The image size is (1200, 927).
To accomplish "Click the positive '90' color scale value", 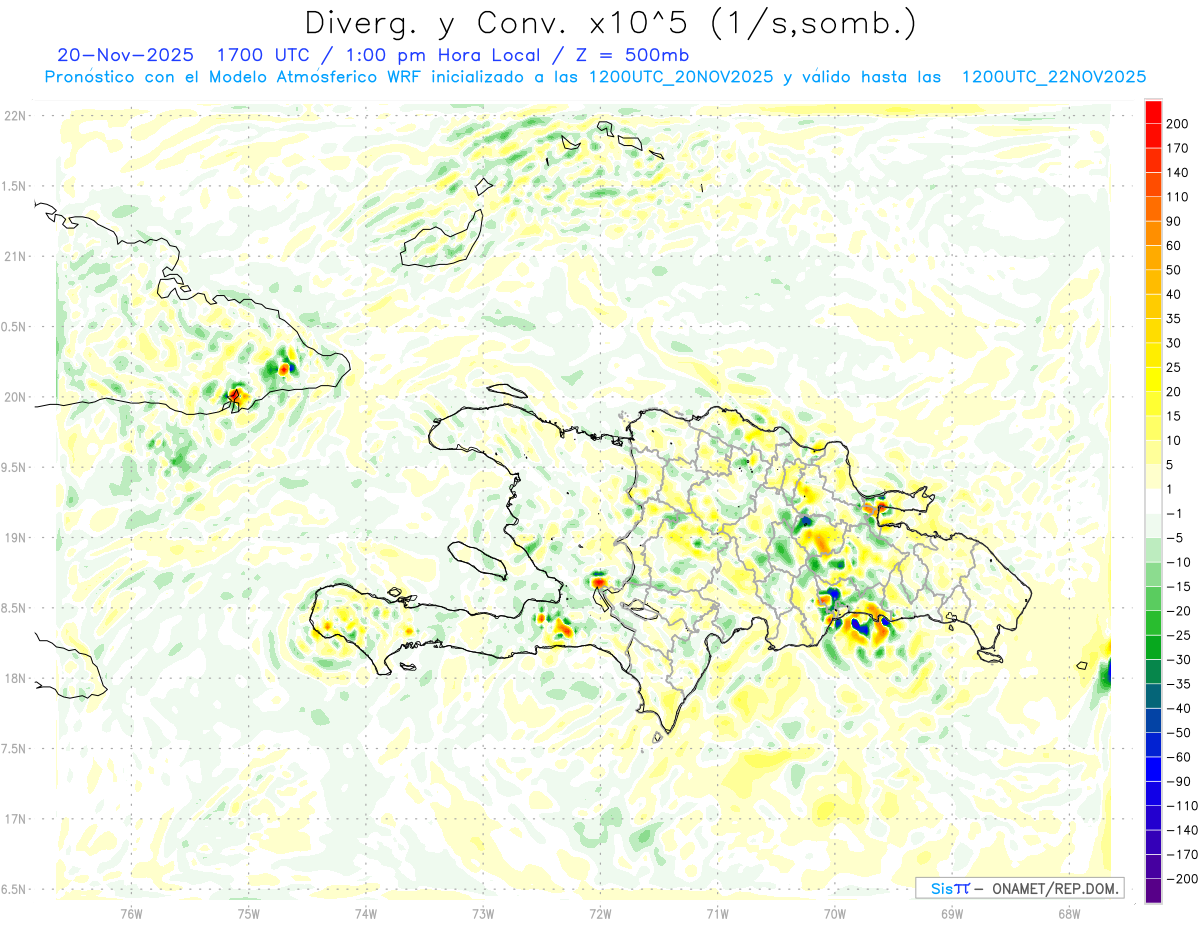I will coord(1175,221).
